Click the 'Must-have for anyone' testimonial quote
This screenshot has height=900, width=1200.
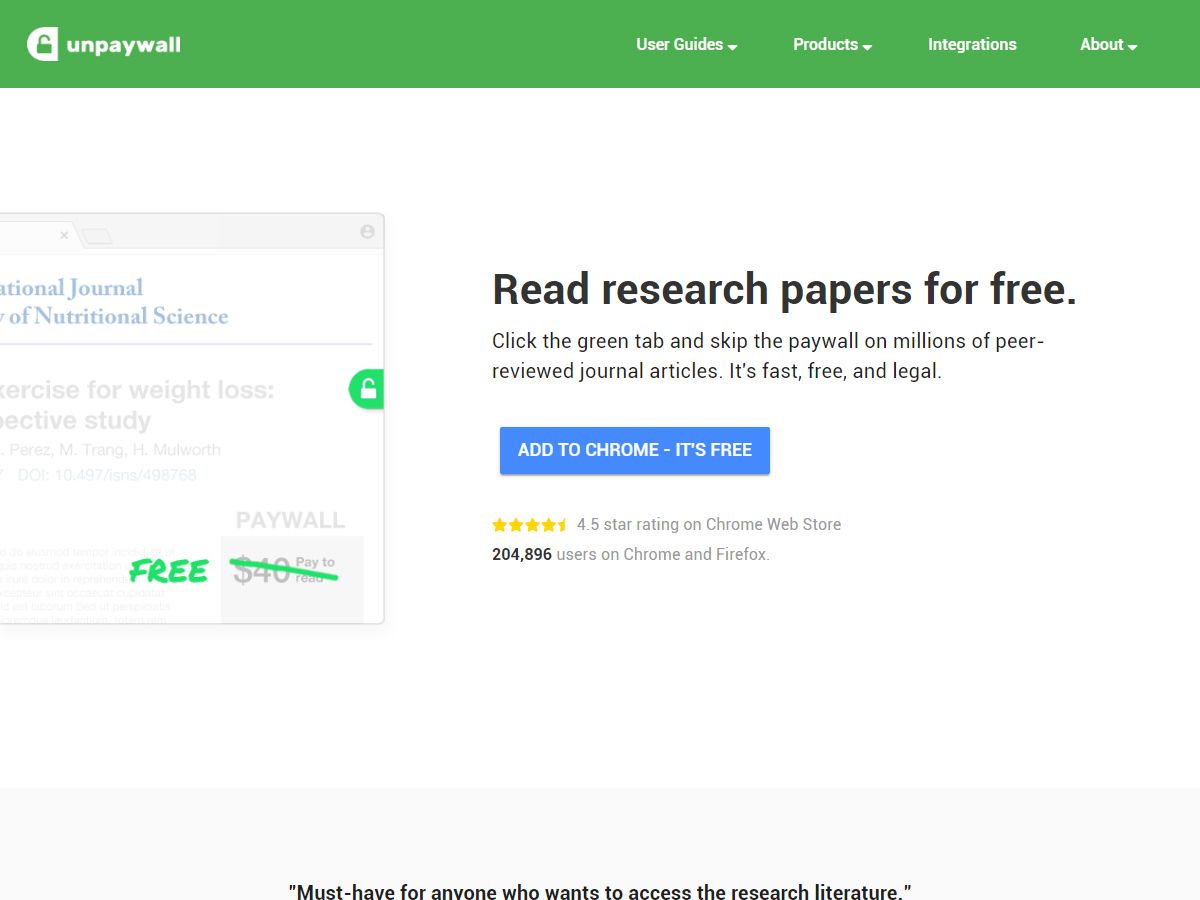coord(600,892)
